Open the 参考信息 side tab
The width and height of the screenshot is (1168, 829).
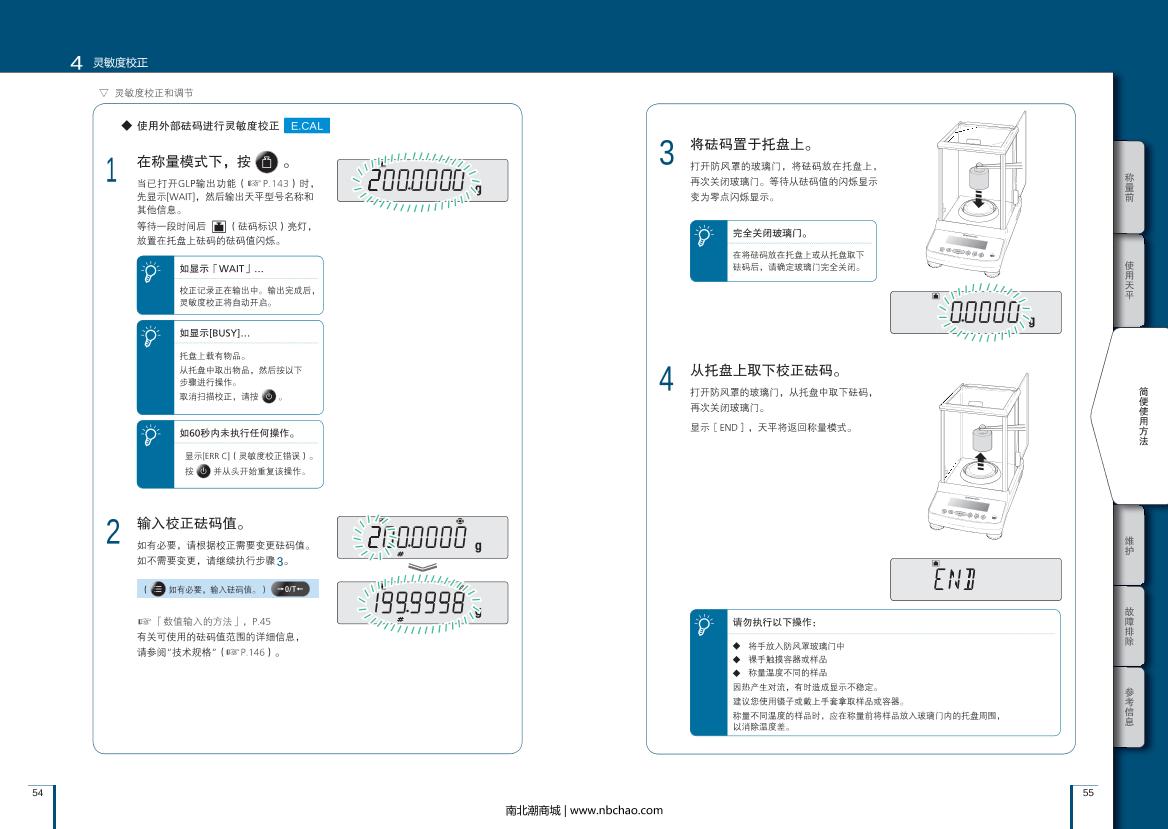(1129, 706)
